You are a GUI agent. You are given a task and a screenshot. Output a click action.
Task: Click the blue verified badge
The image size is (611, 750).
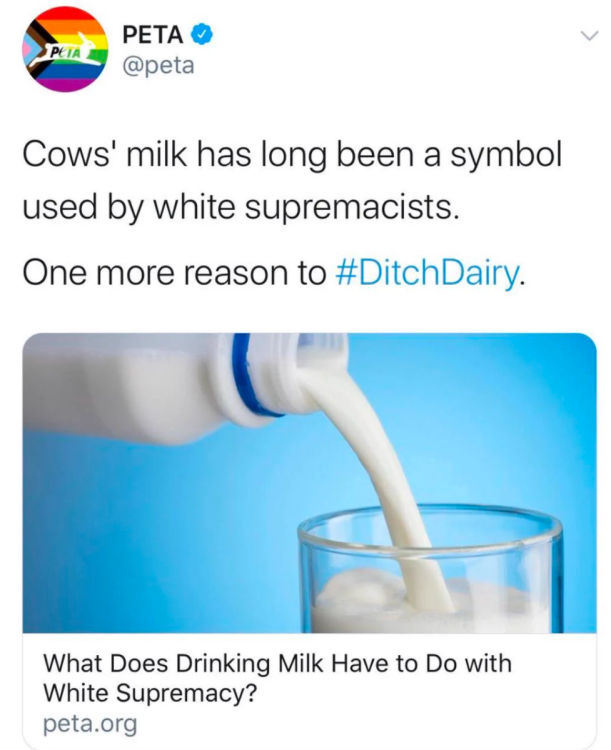click(202, 35)
